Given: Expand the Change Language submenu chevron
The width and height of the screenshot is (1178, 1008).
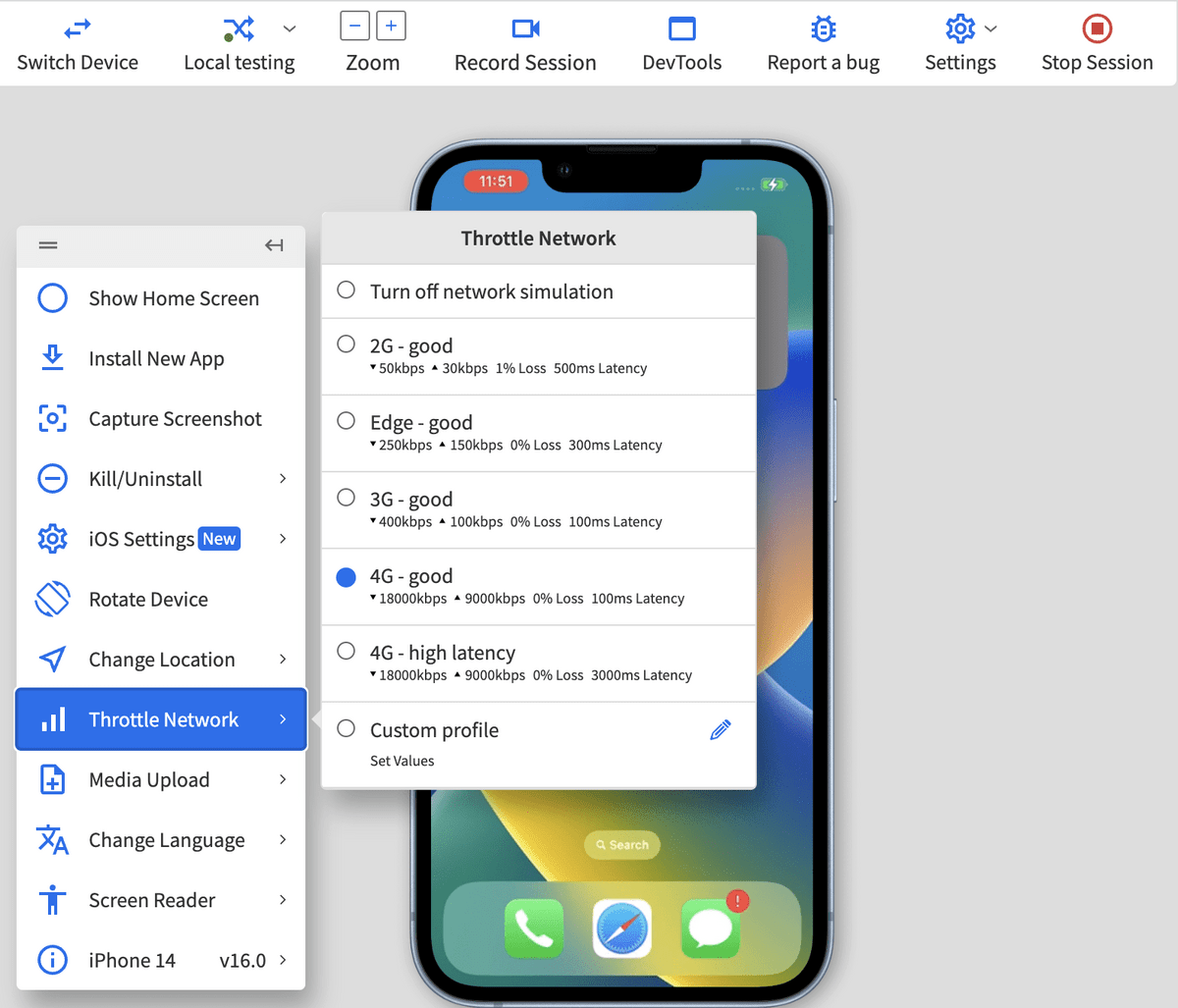Looking at the screenshot, I should click(283, 840).
